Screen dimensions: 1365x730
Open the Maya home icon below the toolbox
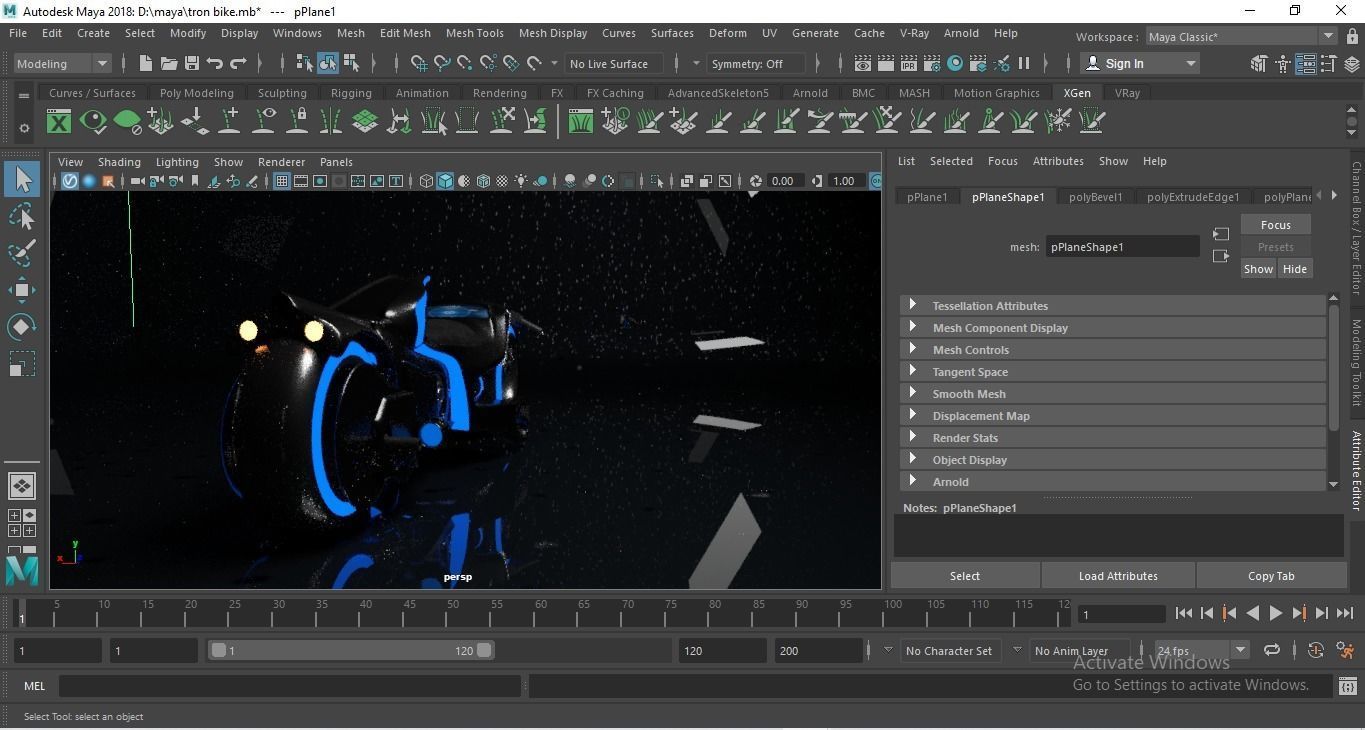[x=22, y=570]
